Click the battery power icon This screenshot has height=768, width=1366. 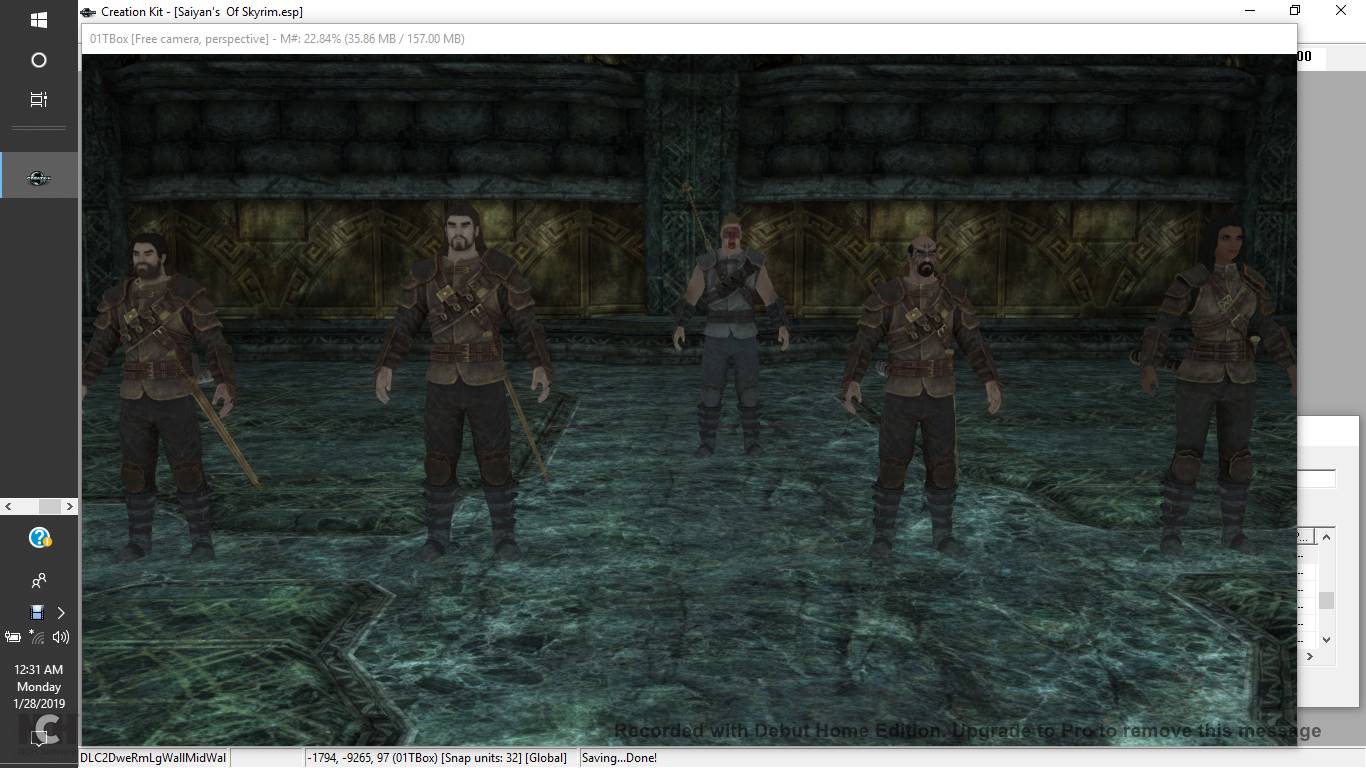pos(13,637)
